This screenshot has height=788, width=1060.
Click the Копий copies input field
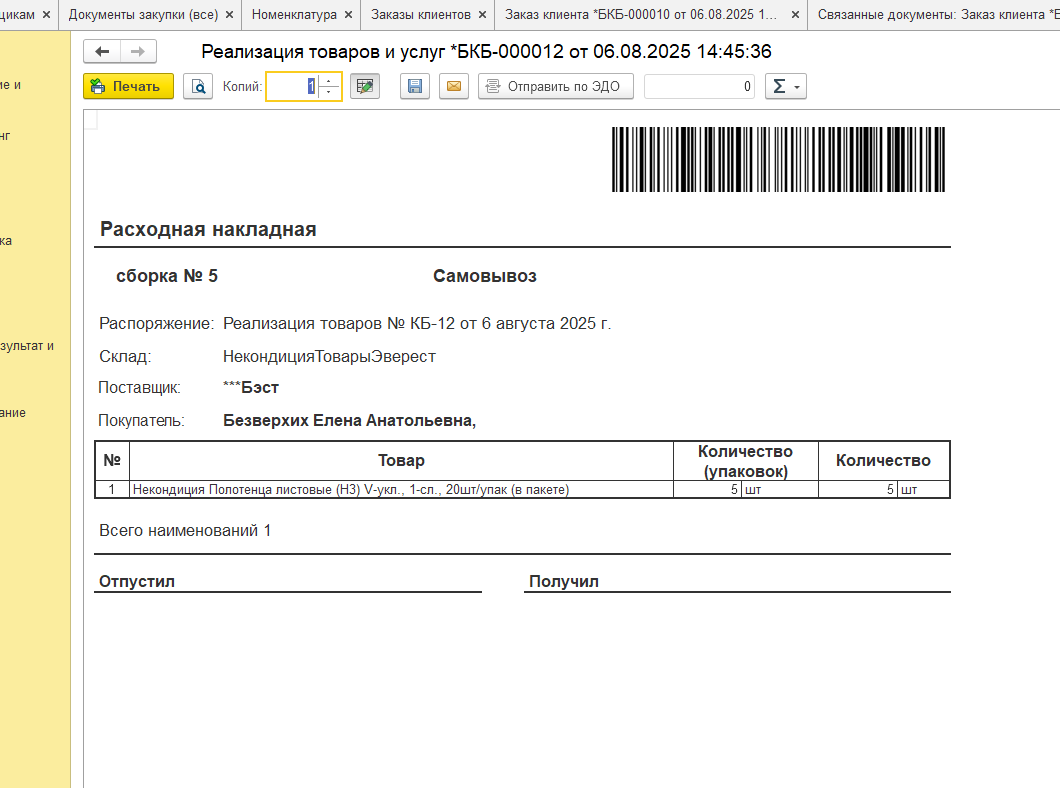[292, 87]
